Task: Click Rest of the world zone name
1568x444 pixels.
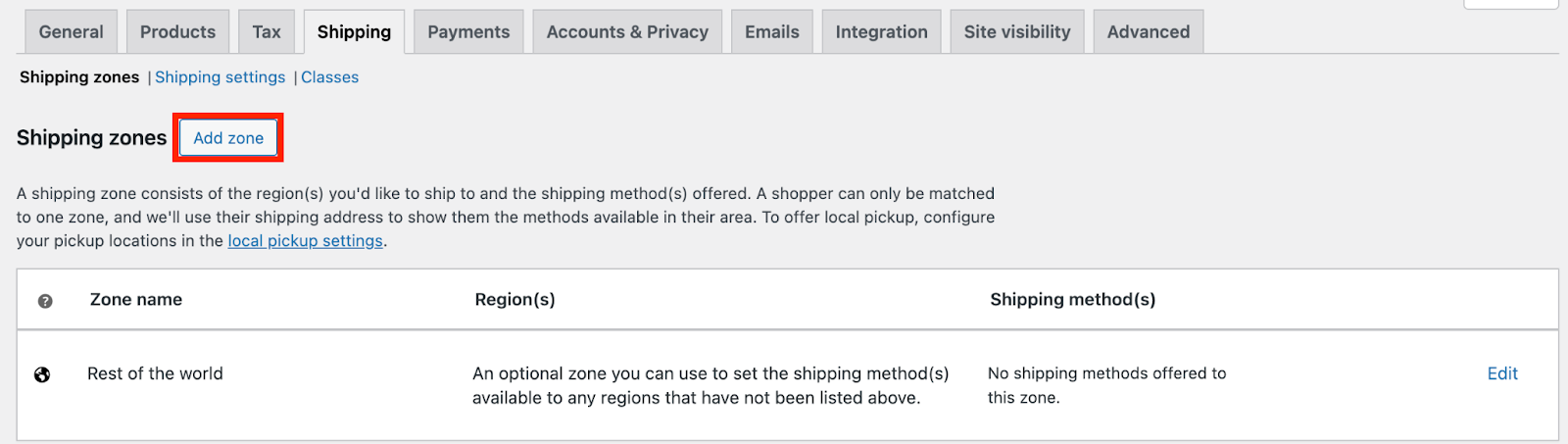Action: point(155,373)
